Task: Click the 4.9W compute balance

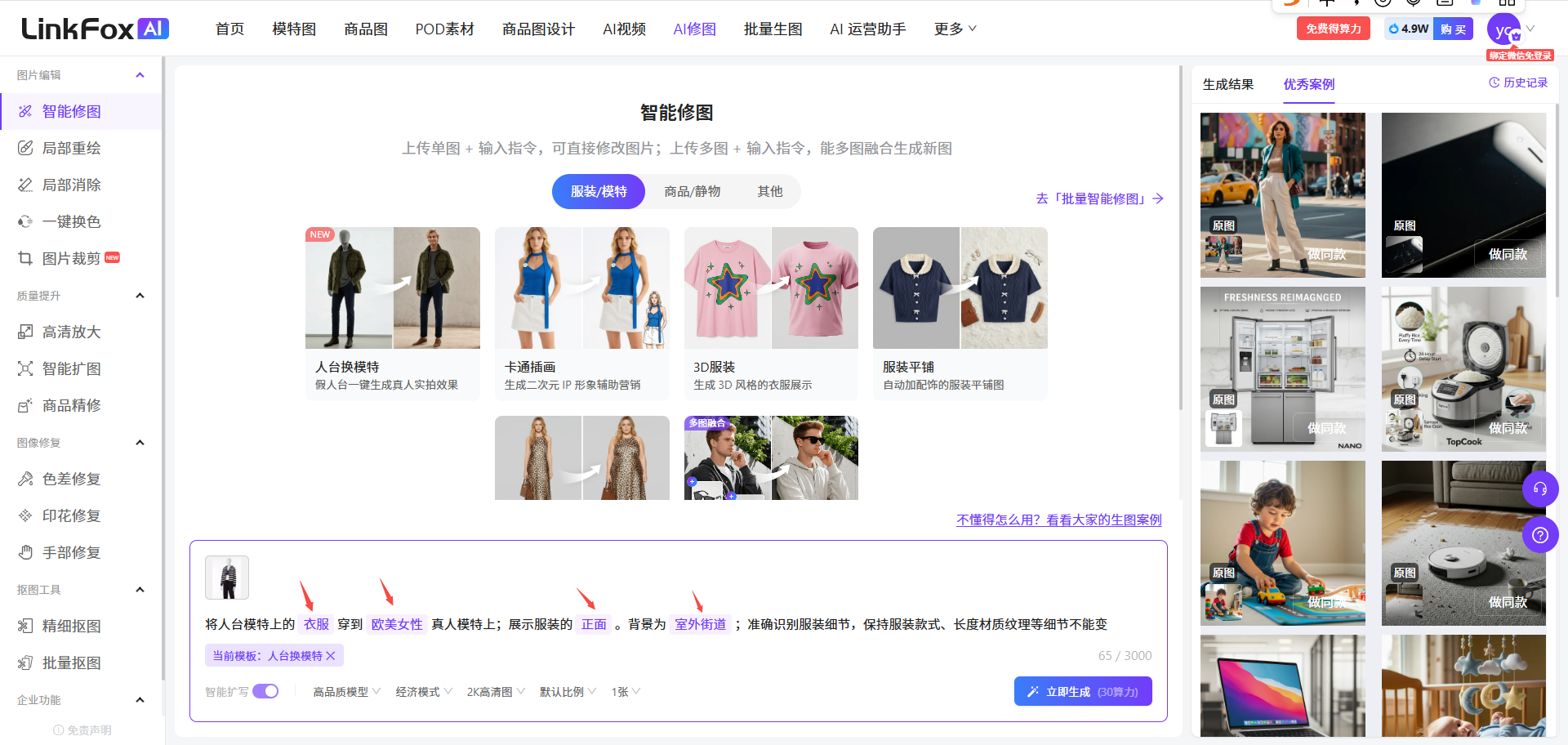Action: tap(1409, 29)
